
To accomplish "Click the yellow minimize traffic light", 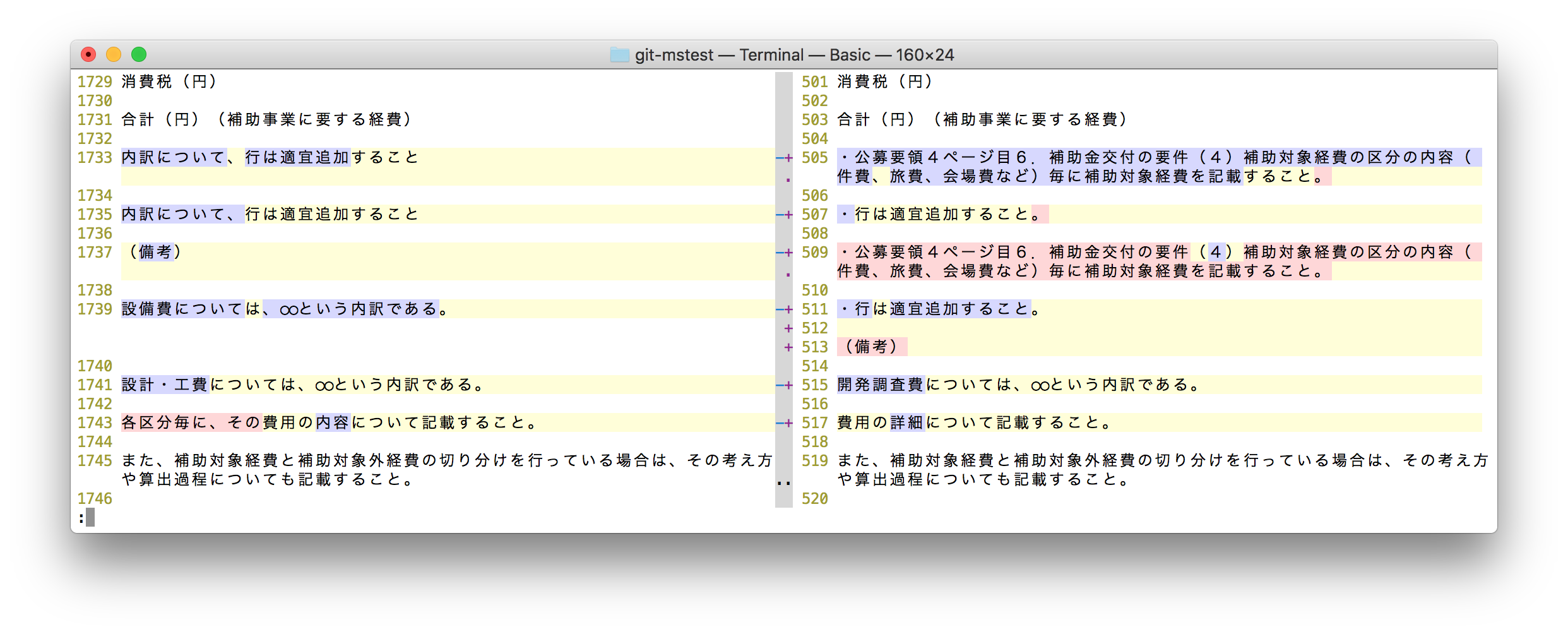I will 114,54.
